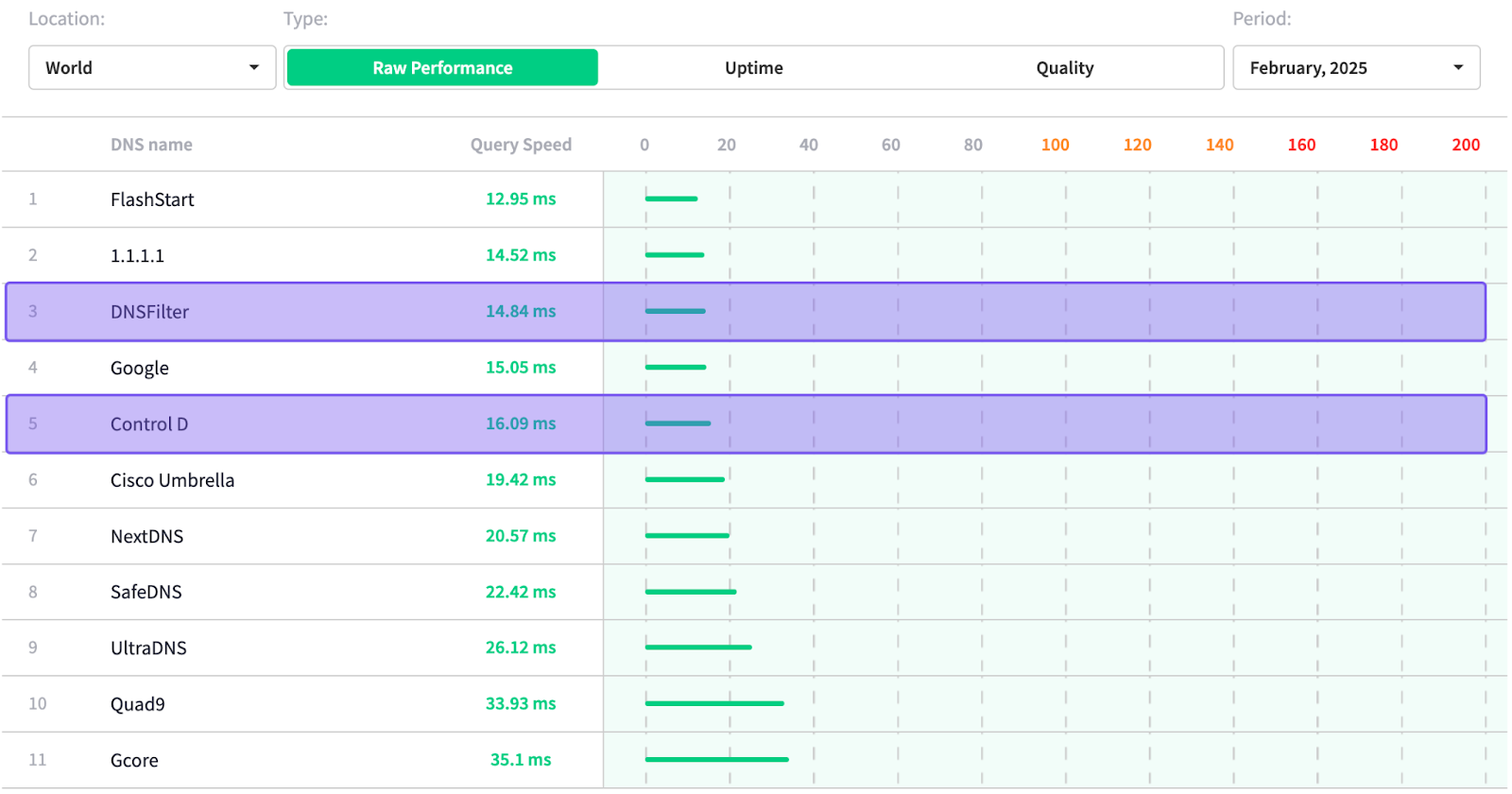Click the 20 axis scale label
Screen dimensions: 1512x794
726,145
